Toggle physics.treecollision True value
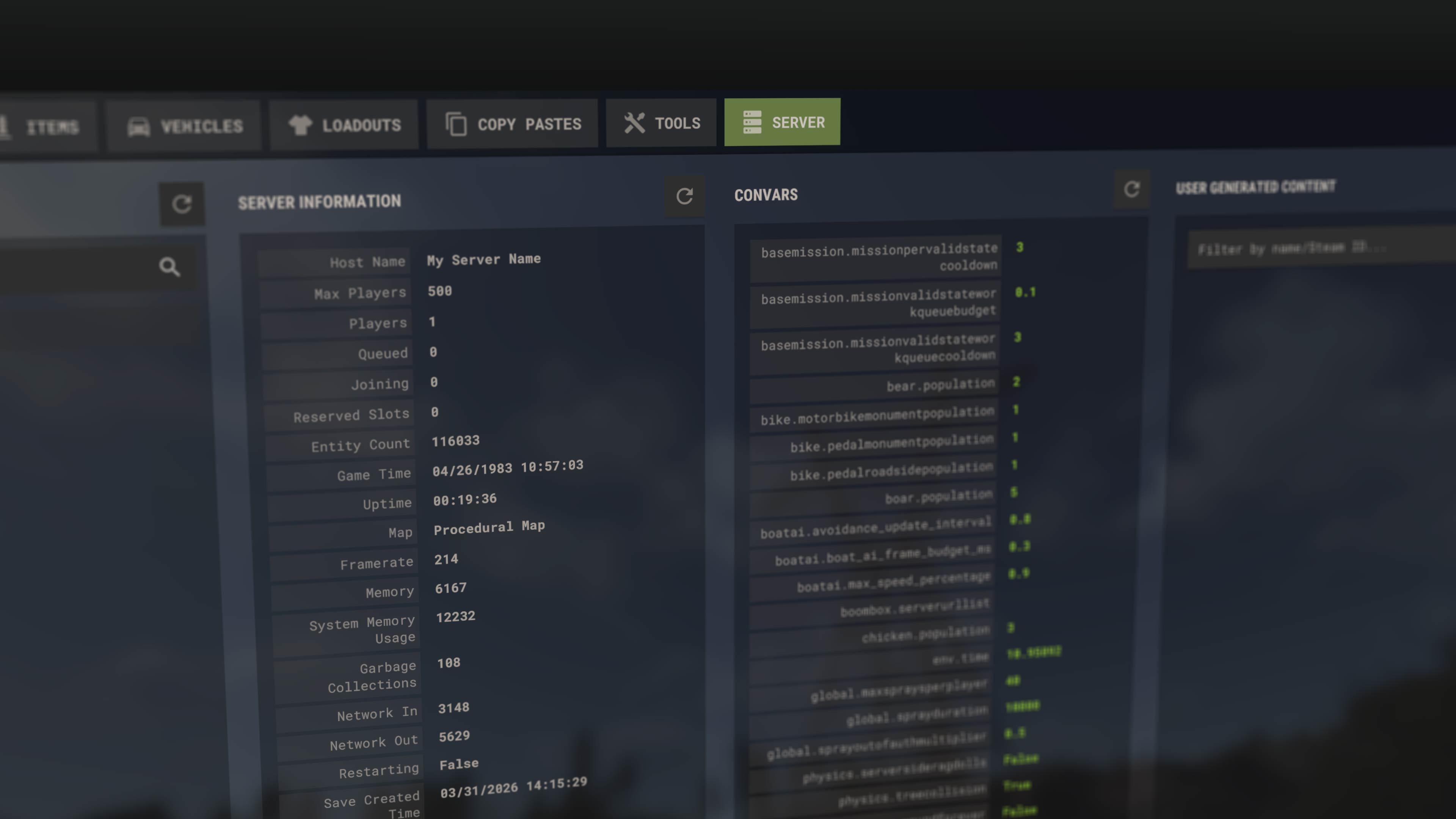The height and width of the screenshot is (819, 1456). [x=1017, y=786]
